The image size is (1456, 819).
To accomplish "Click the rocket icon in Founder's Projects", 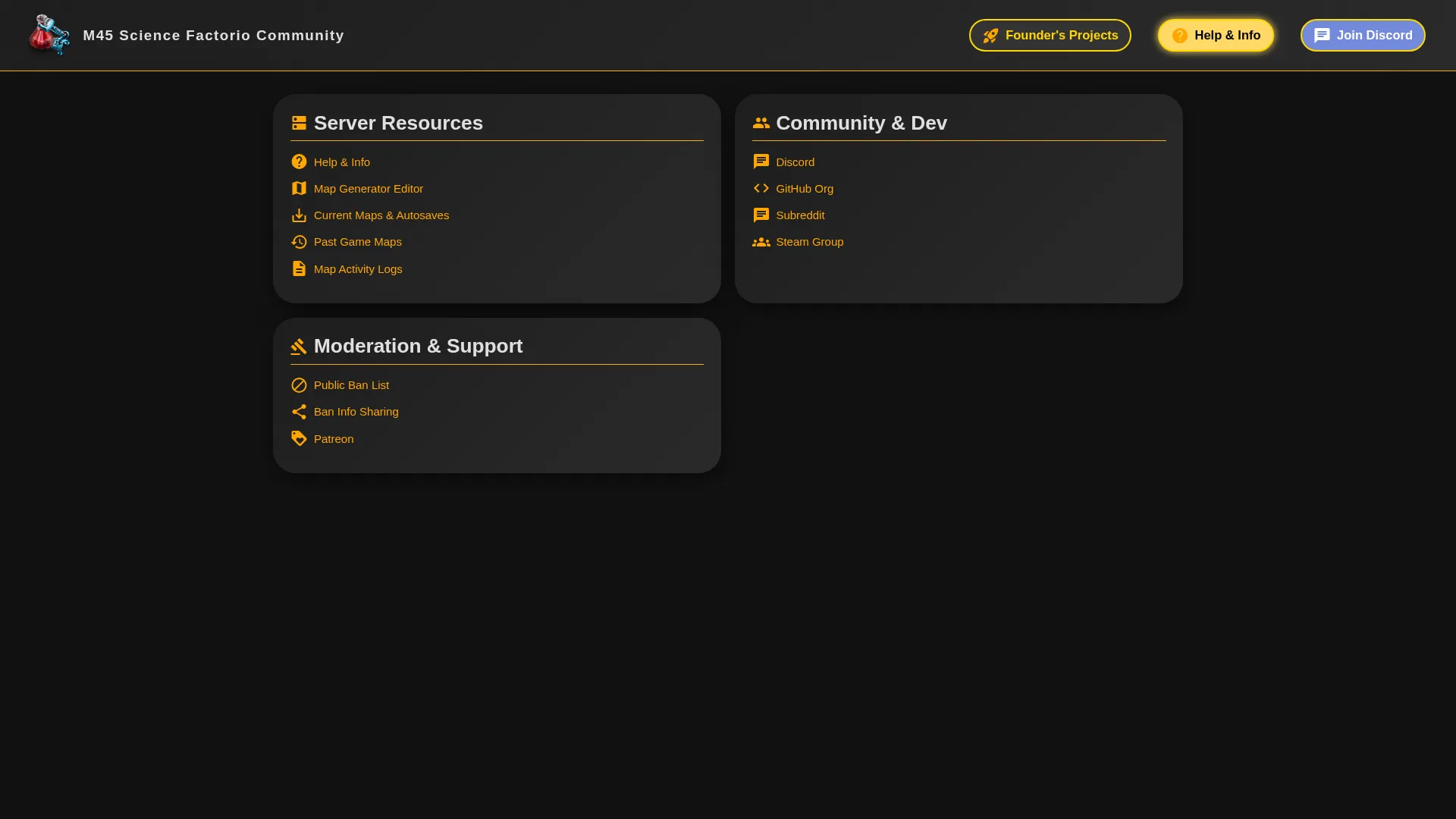I will 990,36.
